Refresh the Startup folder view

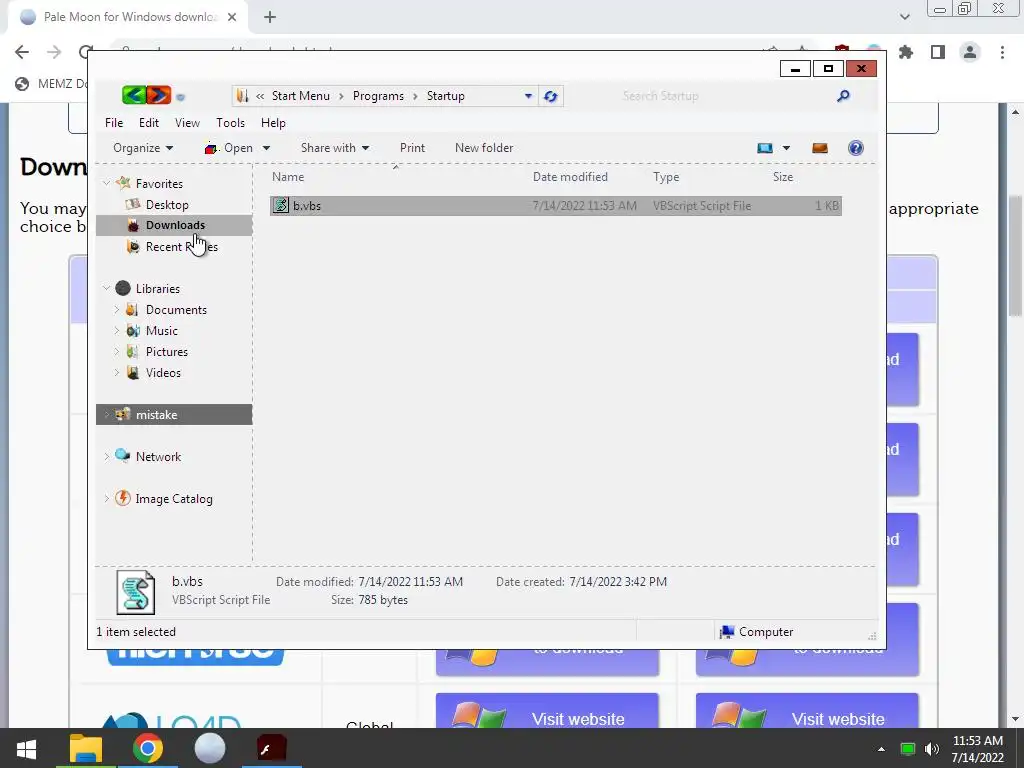tap(551, 96)
